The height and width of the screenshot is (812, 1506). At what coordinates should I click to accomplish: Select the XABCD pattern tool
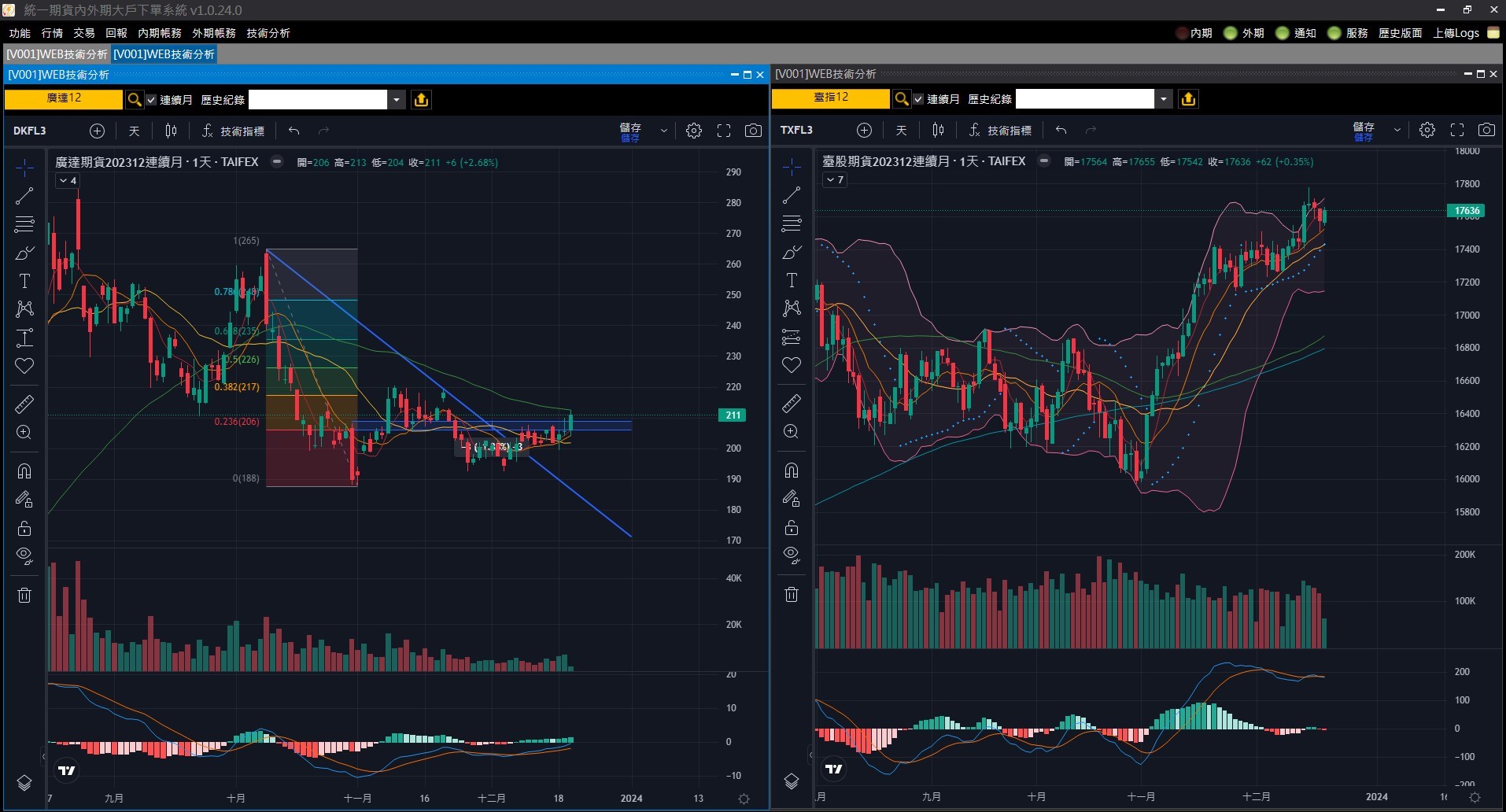24,309
